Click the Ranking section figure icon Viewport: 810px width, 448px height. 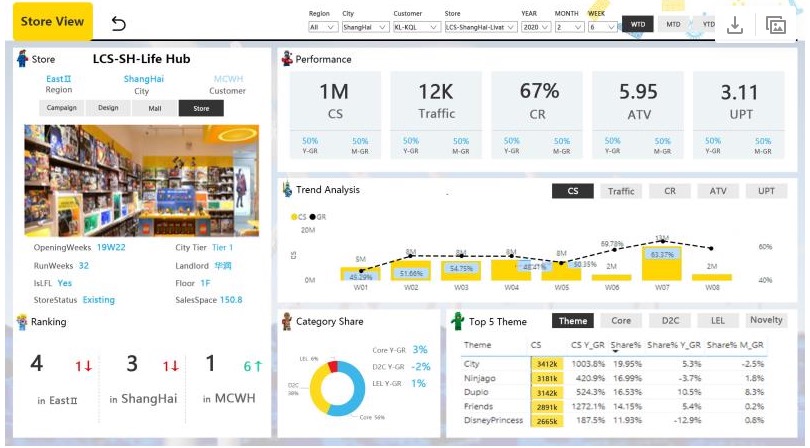click(x=23, y=321)
